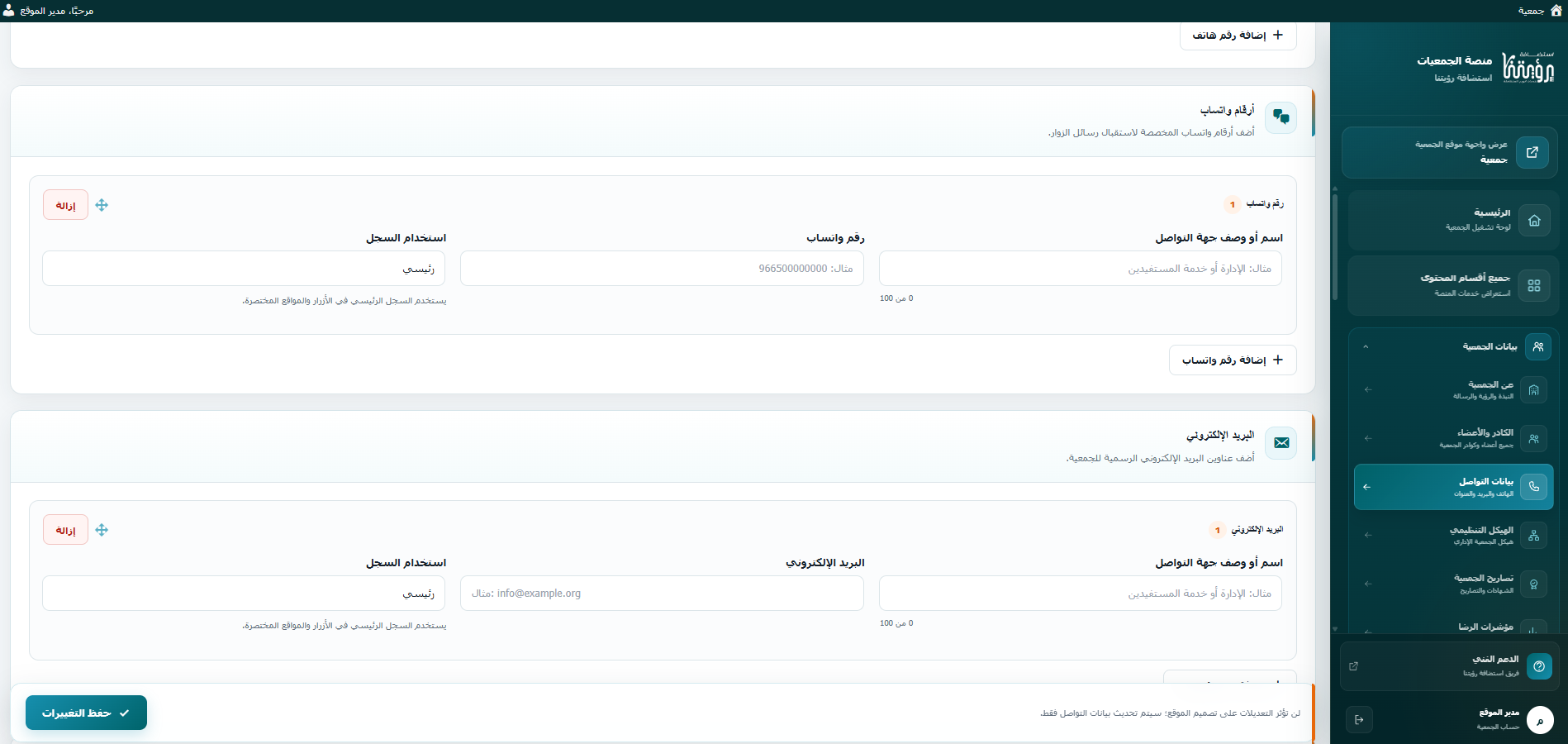Viewport: 1568px width, 744px height.
Task: Open مؤشرات الرضا sidebar item
Action: pyautogui.click(x=1453, y=627)
